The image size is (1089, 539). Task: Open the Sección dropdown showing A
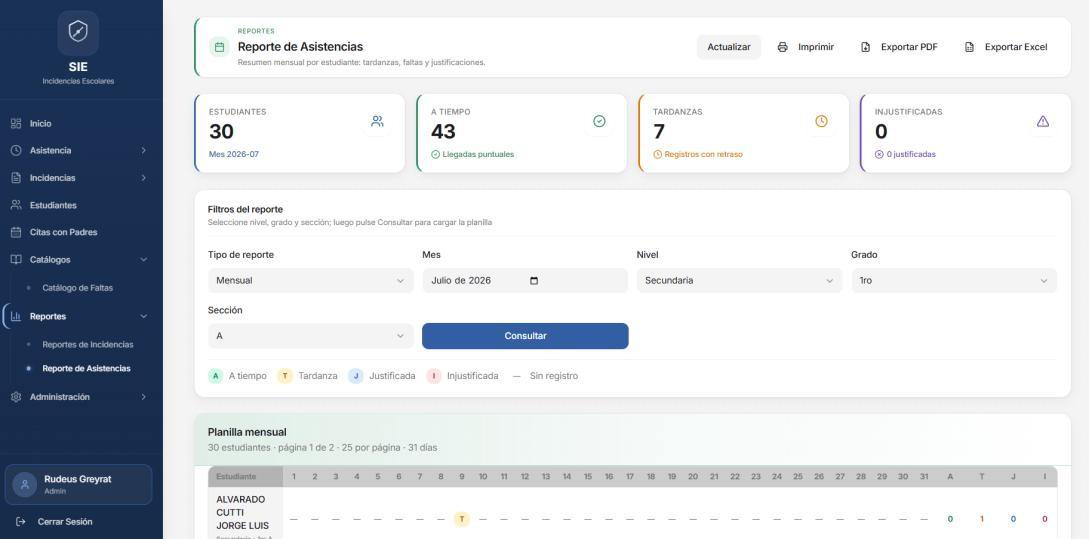pos(310,336)
